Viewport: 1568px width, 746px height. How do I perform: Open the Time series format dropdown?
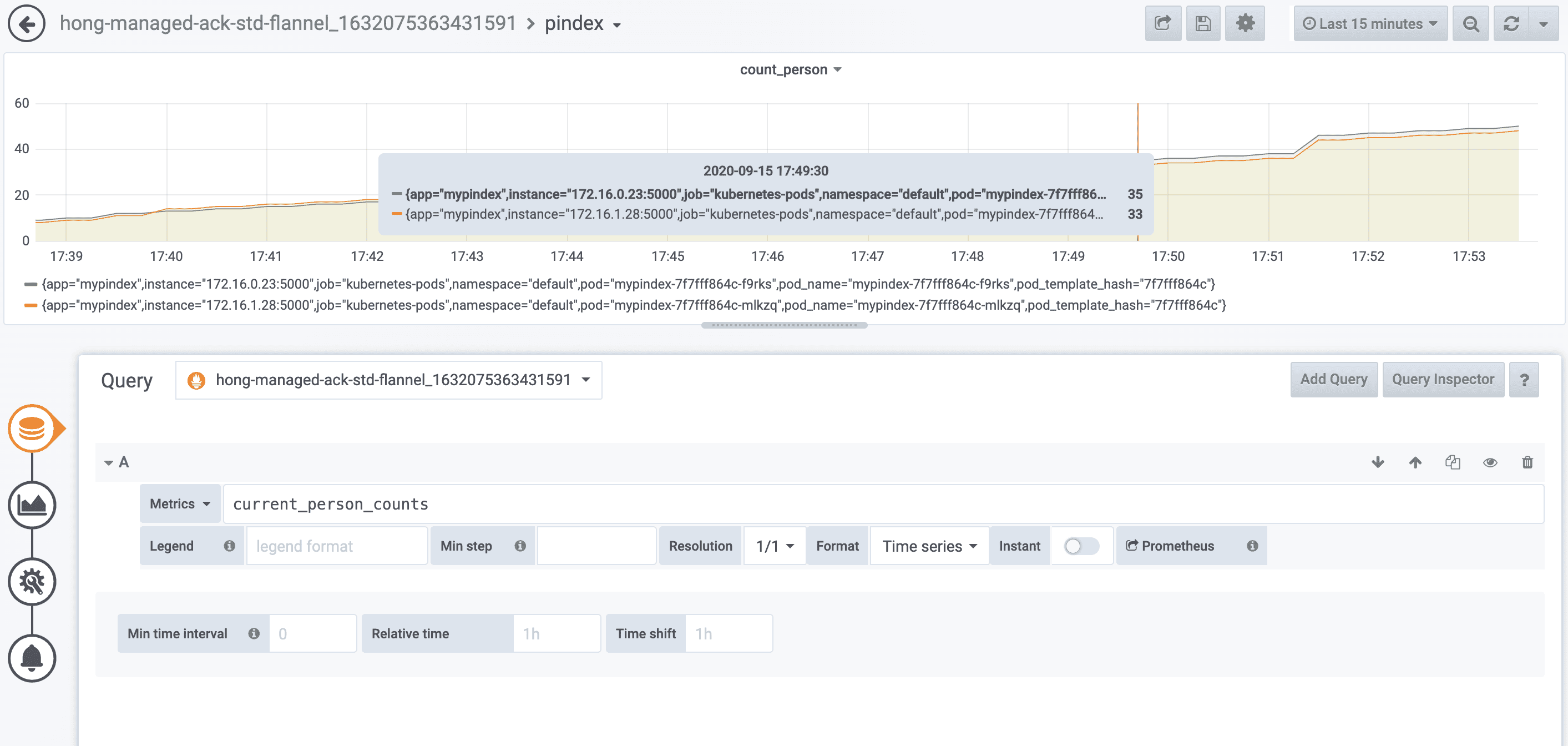tap(928, 546)
